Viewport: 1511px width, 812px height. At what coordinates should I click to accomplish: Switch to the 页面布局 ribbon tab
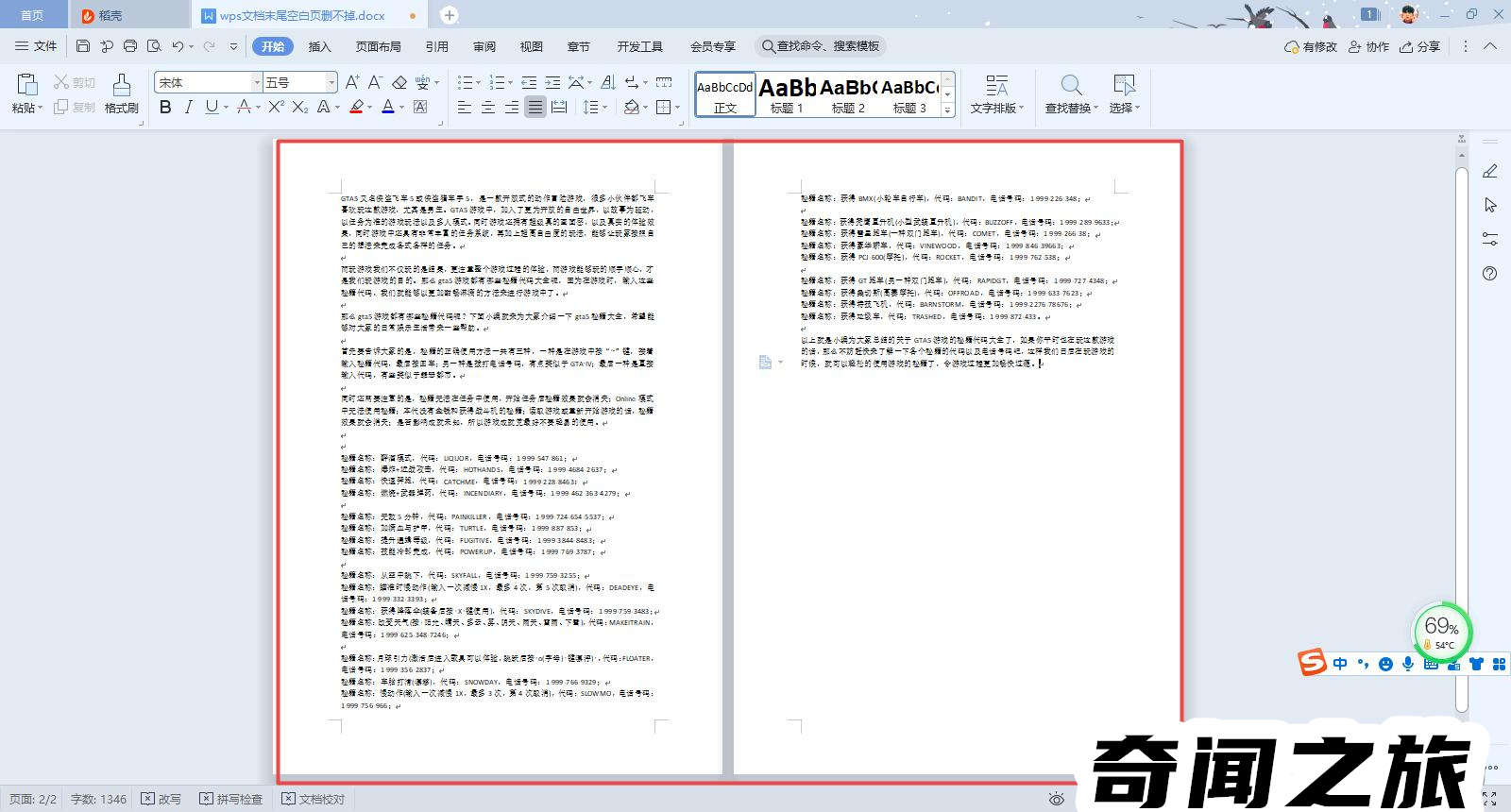click(x=378, y=46)
